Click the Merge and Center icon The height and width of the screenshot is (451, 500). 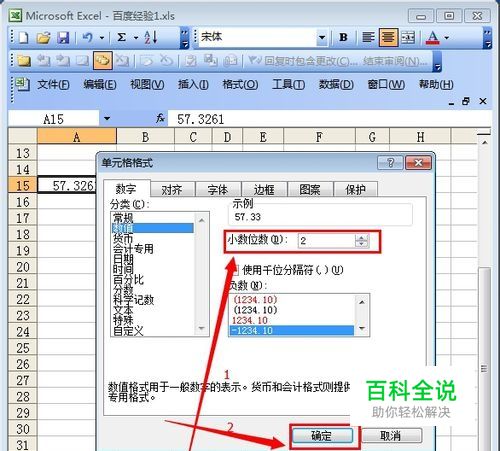[x=408, y=37]
